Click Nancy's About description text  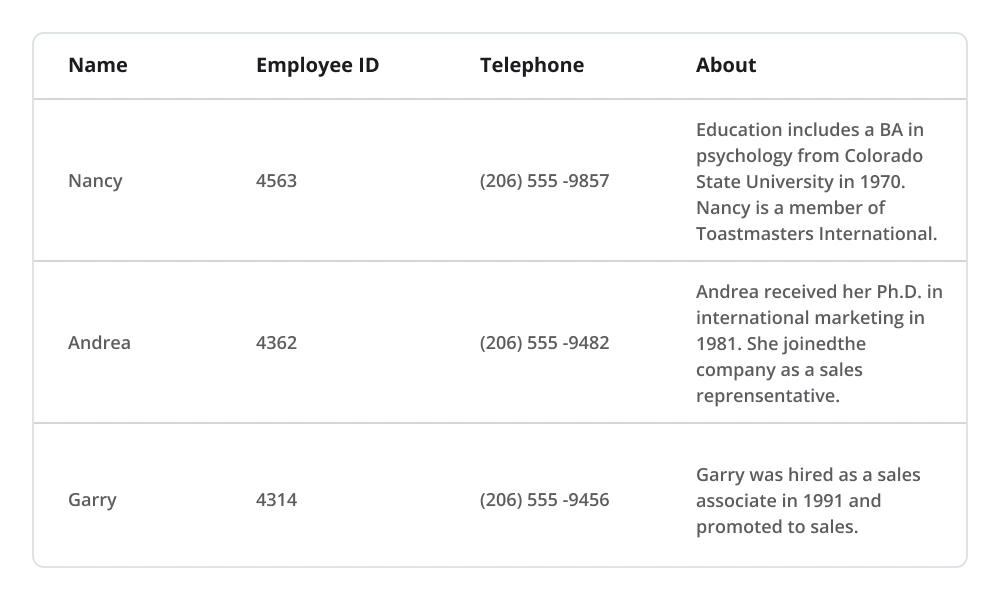[x=815, y=182]
